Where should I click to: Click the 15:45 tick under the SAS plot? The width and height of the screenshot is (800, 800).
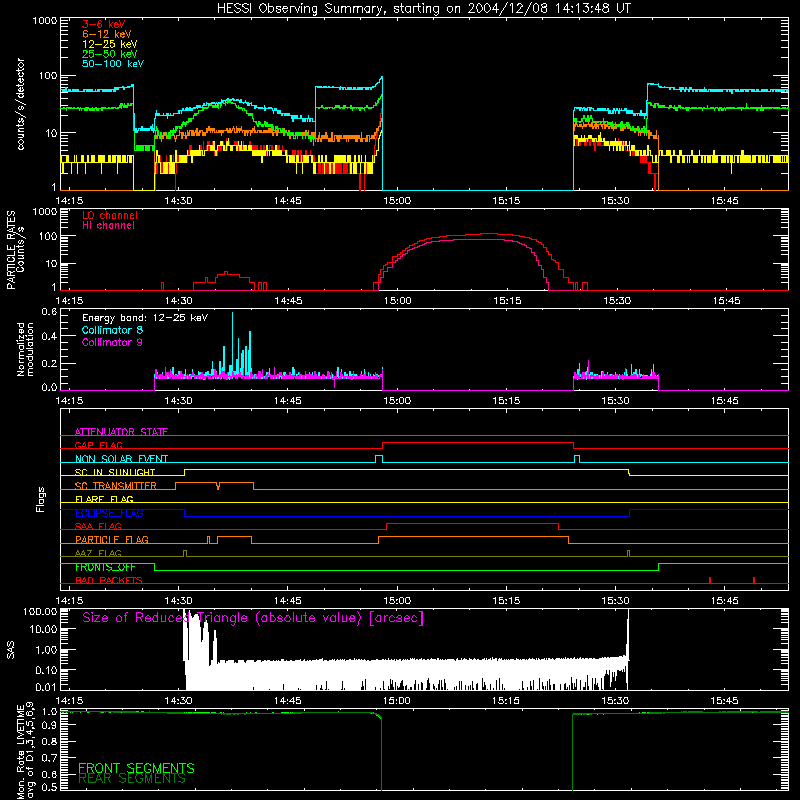724,701
